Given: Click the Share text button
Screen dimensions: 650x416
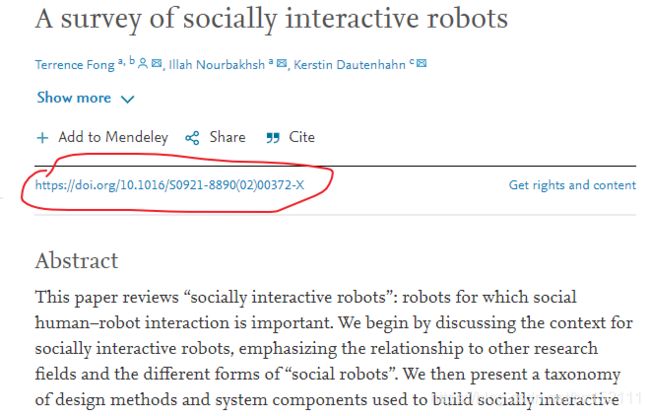Looking at the screenshot, I should click(x=227, y=137).
